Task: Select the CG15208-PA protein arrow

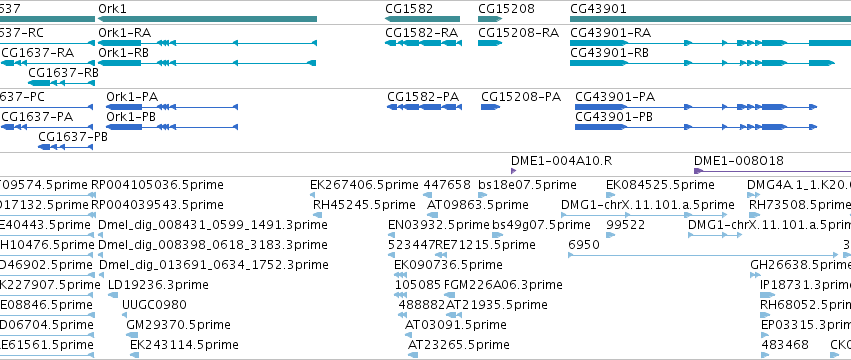Action: [x=491, y=107]
